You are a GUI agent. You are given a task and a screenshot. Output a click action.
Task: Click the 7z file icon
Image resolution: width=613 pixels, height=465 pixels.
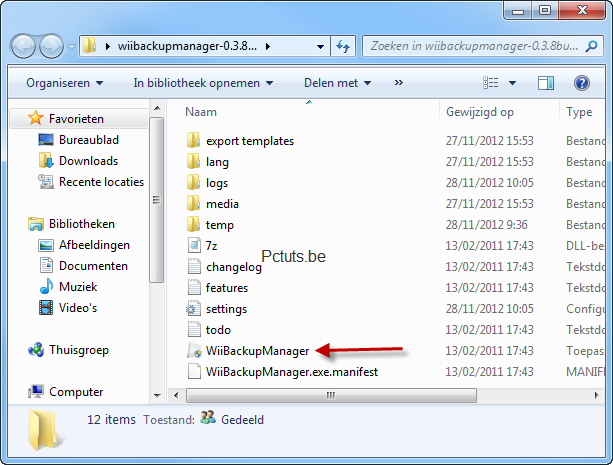(194, 245)
